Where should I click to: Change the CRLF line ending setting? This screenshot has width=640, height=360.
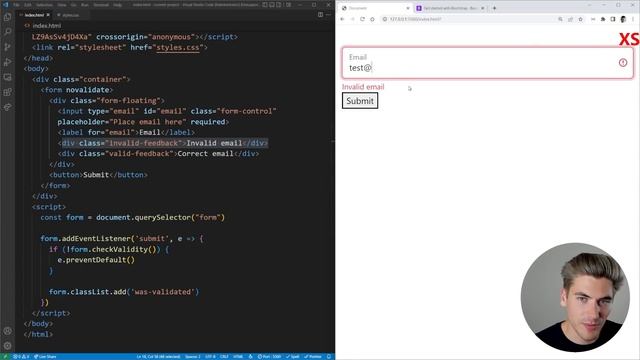(224, 356)
